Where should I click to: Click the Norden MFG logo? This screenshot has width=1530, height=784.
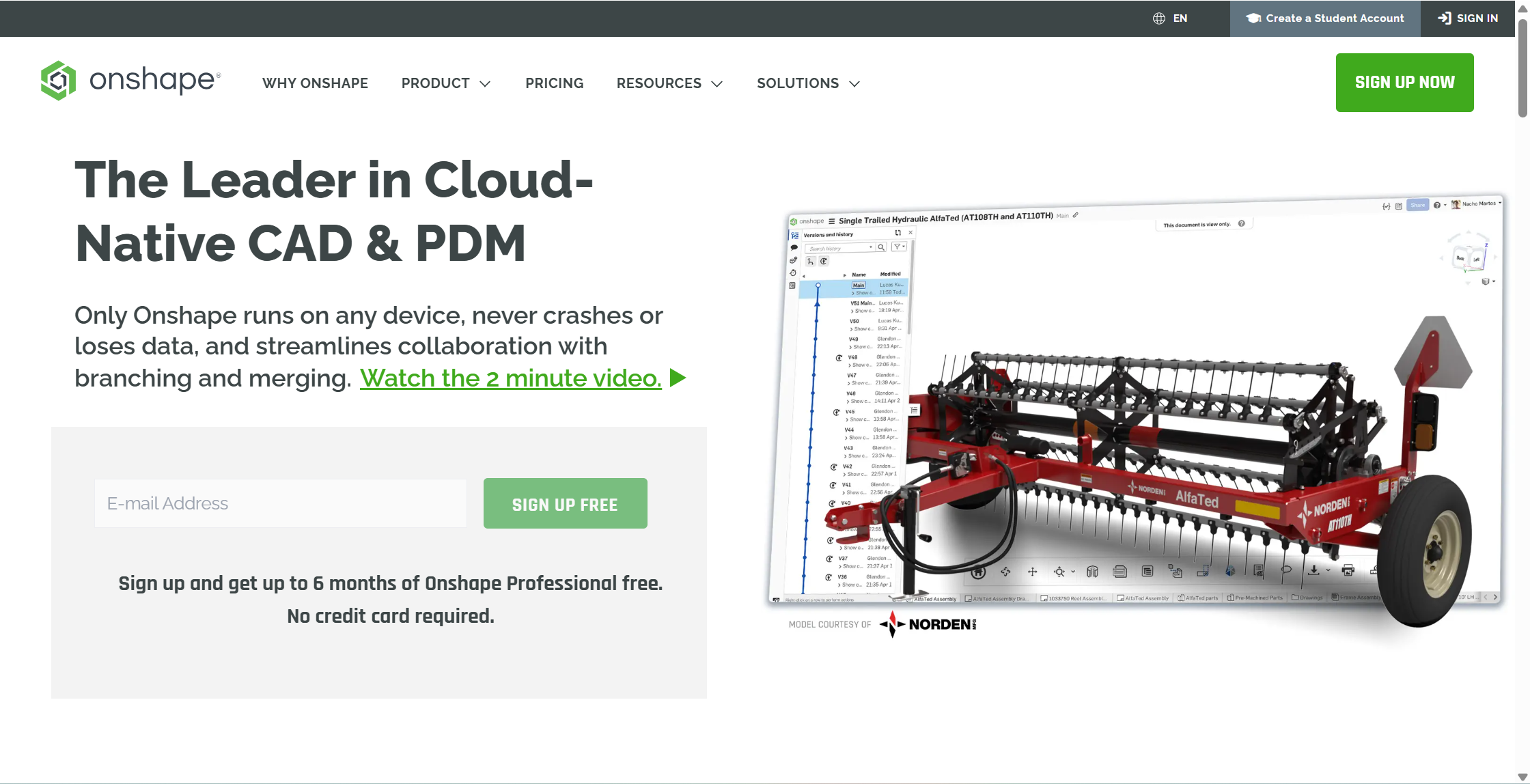pos(927,624)
